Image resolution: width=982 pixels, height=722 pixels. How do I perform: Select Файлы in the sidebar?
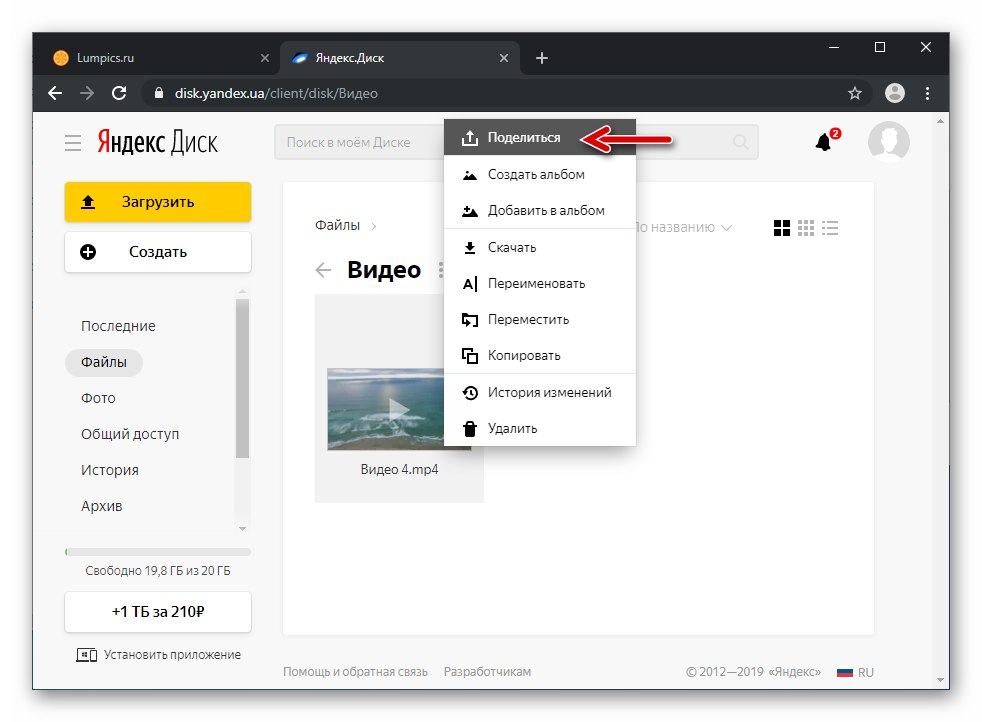point(104,362)
